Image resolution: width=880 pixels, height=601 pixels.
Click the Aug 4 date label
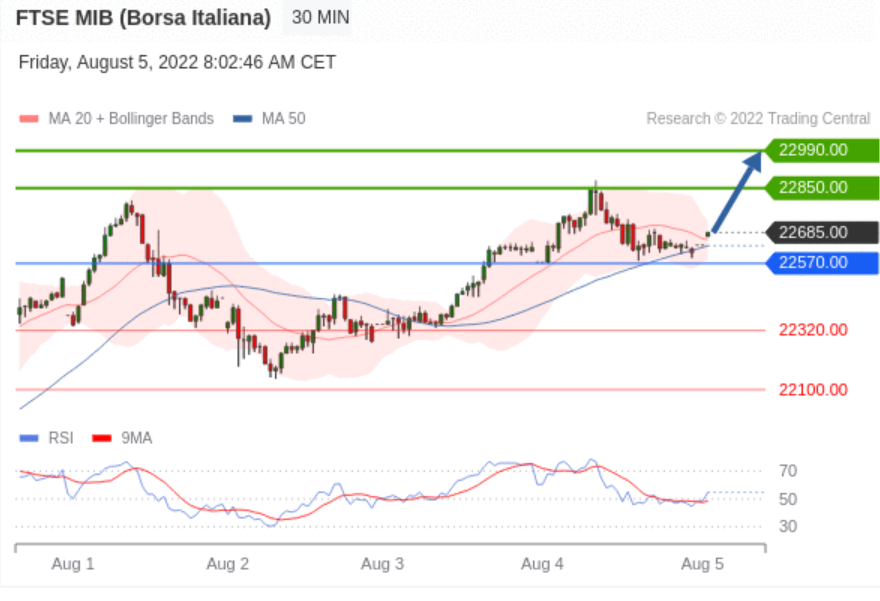[x=542, y=564]
